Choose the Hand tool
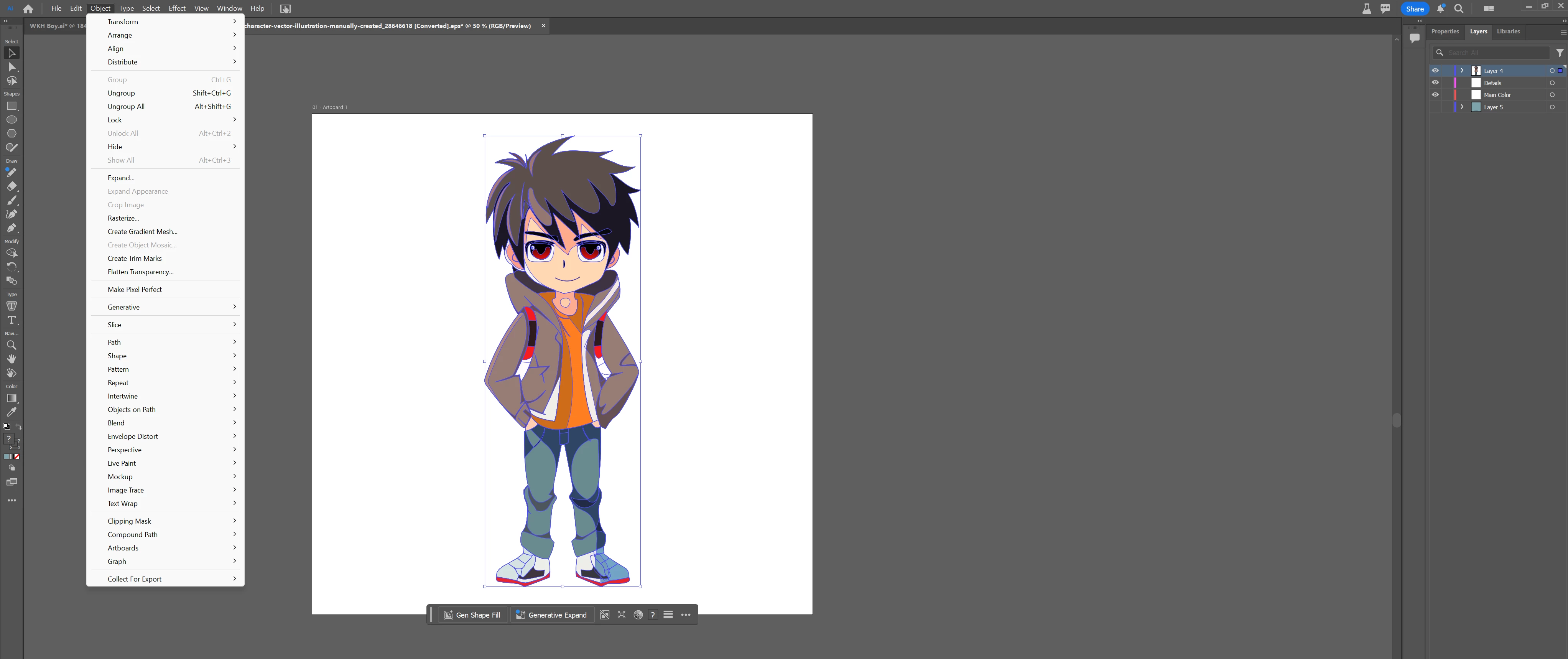 (12, 359)
